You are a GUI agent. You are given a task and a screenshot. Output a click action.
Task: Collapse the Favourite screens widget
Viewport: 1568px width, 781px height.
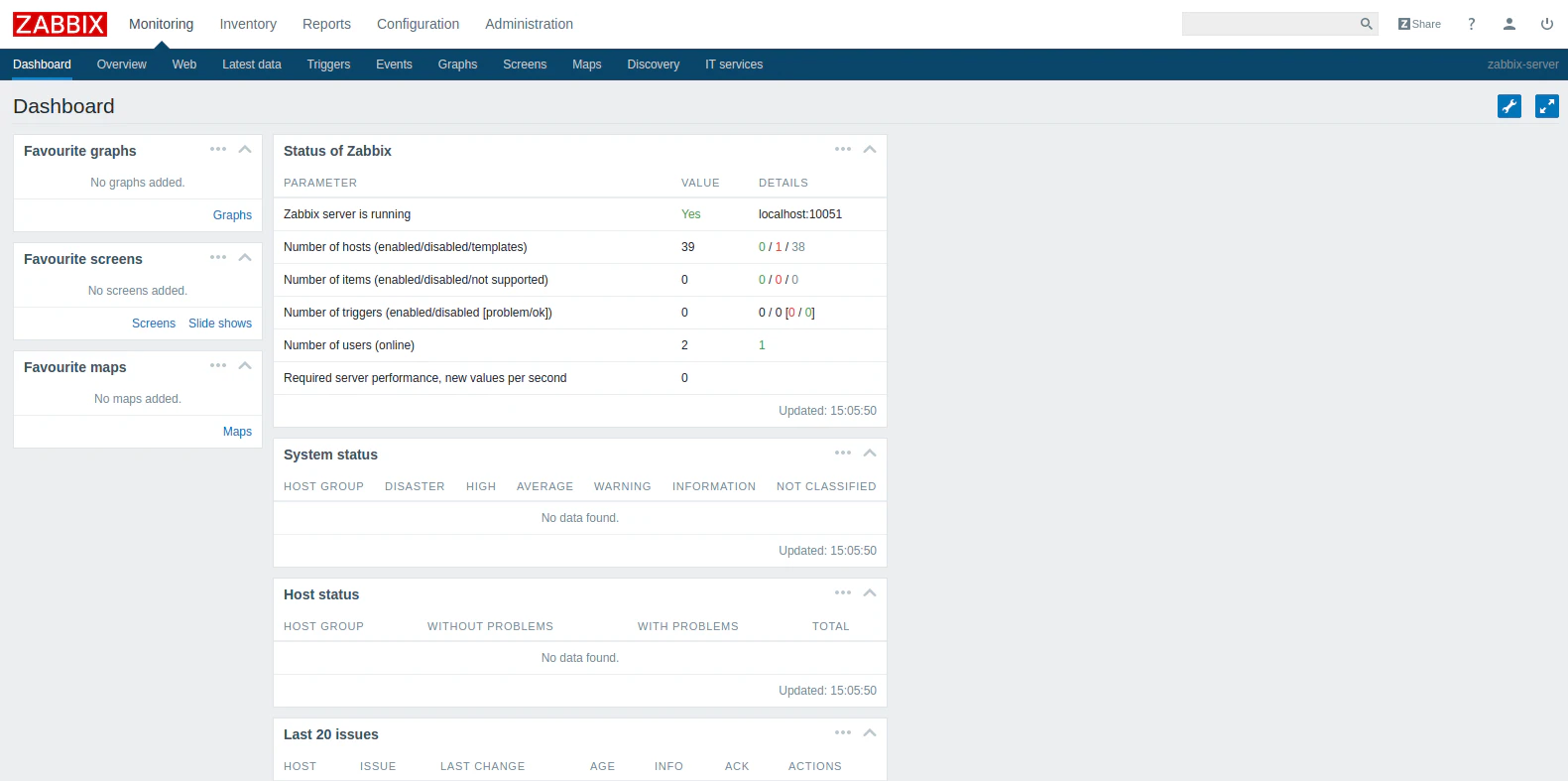(x=245, y=257)
